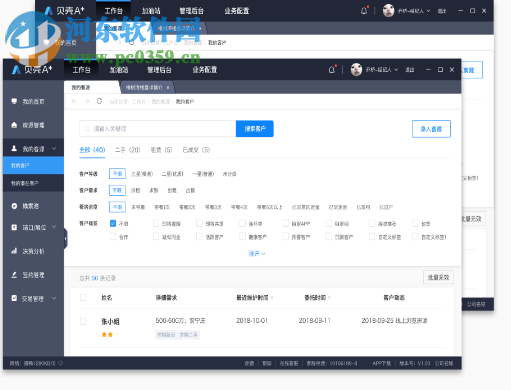Click the 交易管理 checklist icon
The width and height of the screenshot is (511, 390).
pos(14,298)
